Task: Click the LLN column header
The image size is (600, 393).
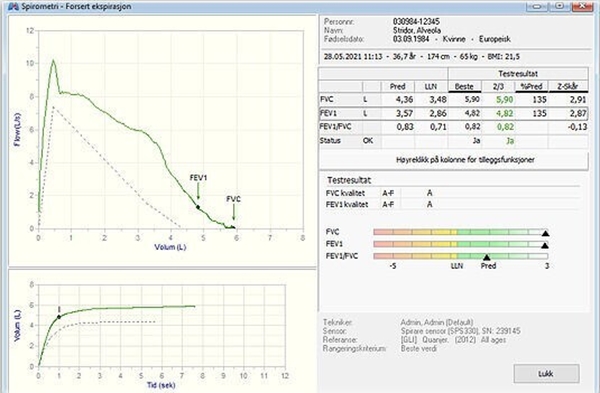Action: (431, 86)
